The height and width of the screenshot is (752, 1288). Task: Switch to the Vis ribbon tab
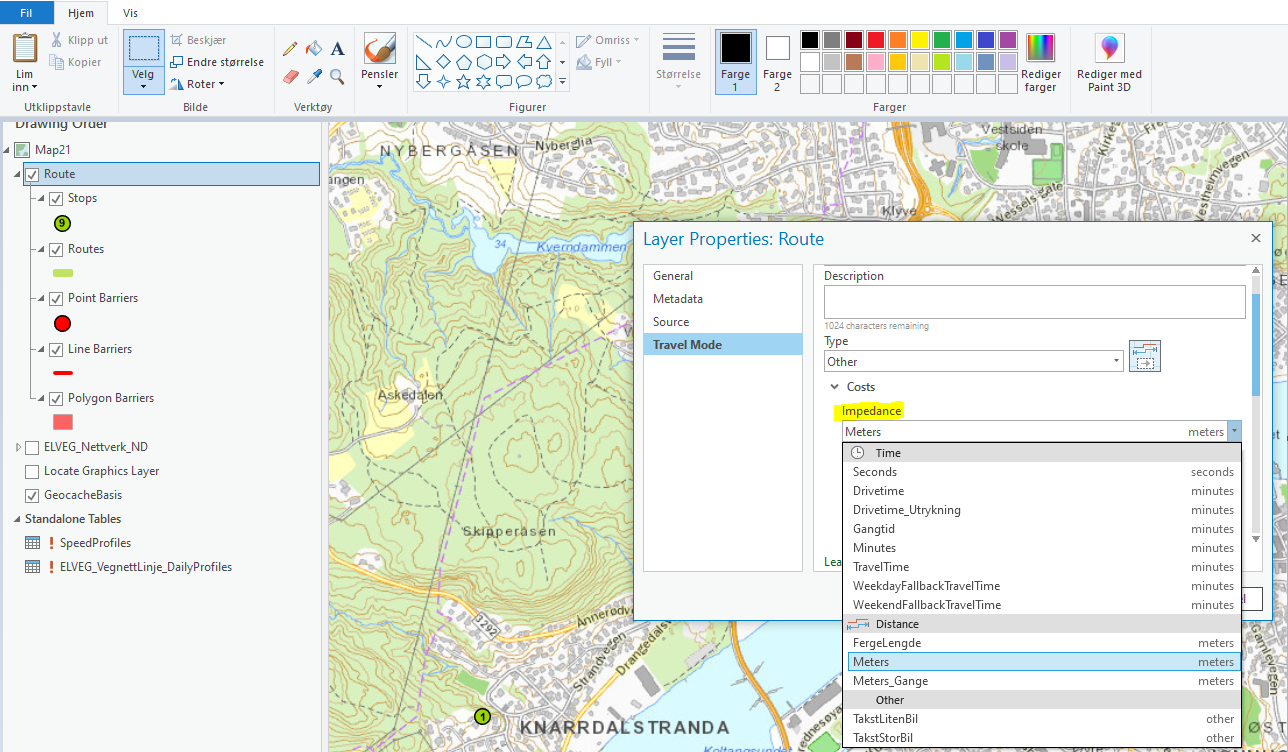pyautogui.click(x=131, y=13)
